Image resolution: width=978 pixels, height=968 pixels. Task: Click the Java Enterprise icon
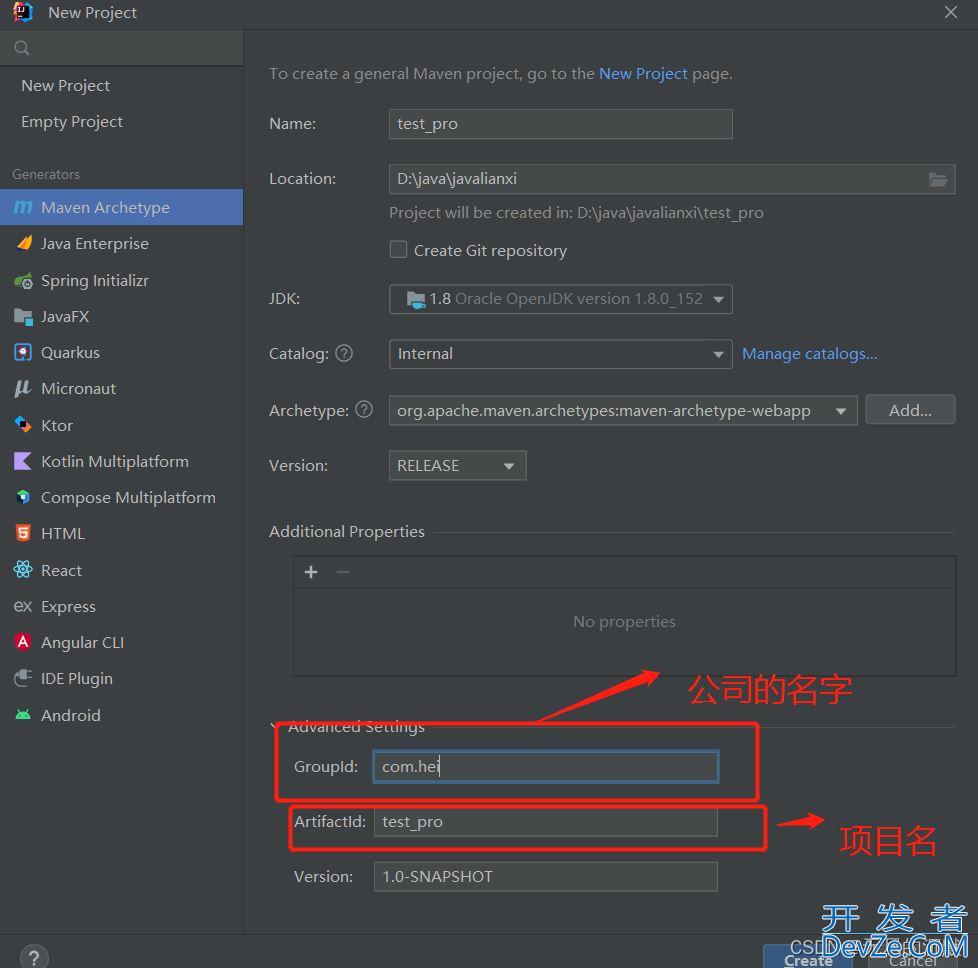24,243
